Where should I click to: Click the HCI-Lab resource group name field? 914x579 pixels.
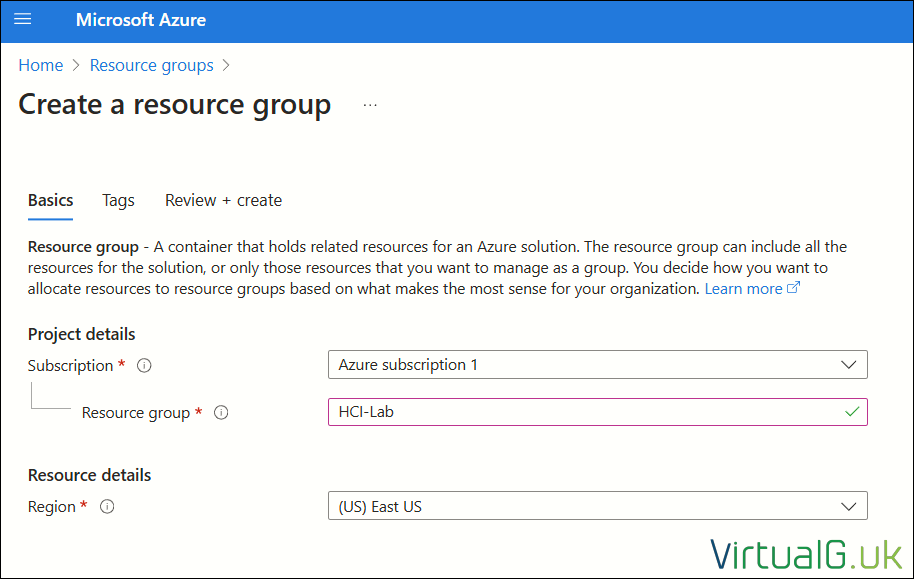tap(597, 412)
